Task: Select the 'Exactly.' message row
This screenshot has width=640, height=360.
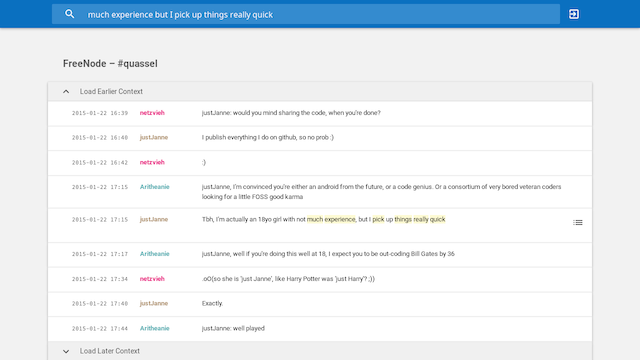Action: (320, 304)
